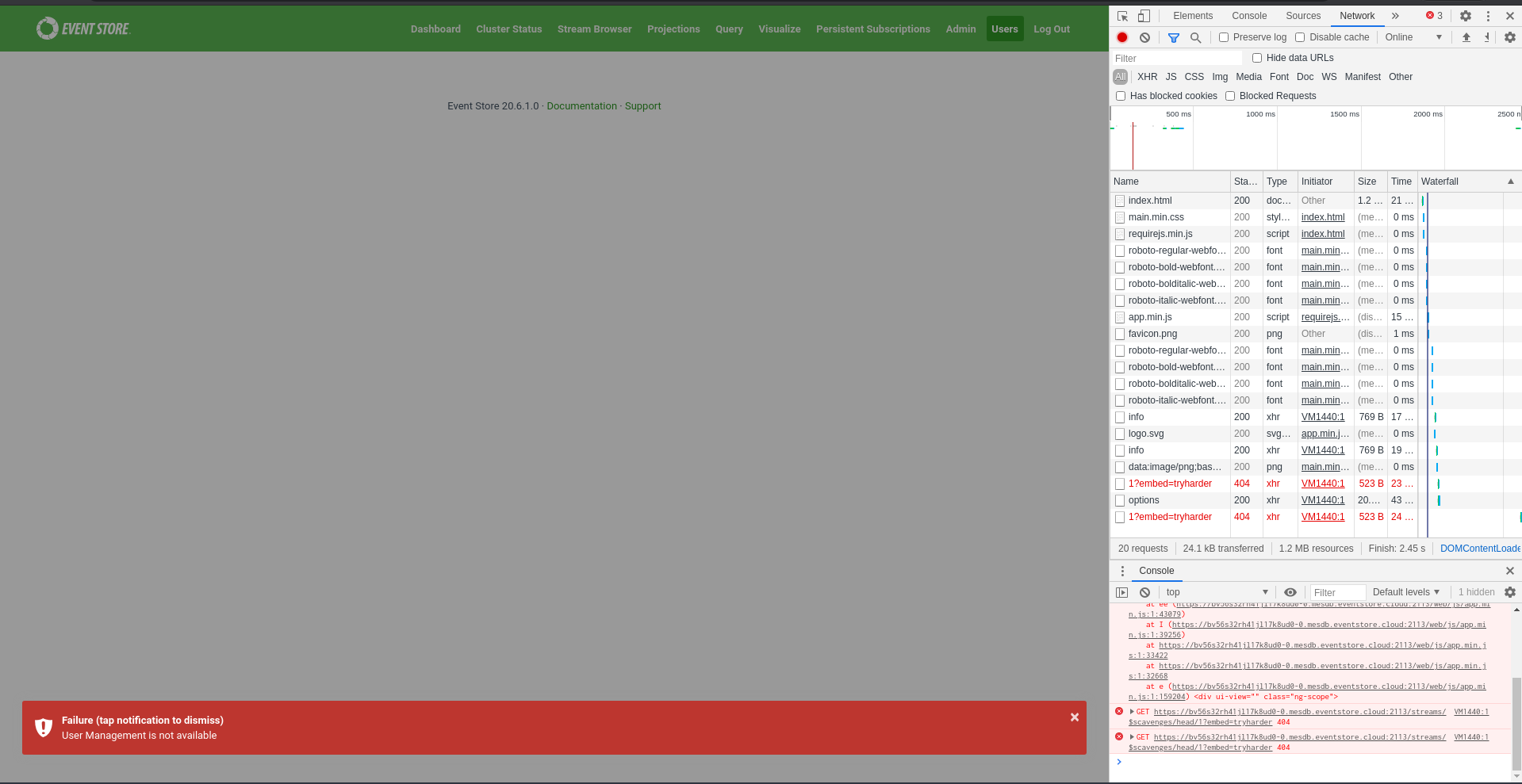Switch to the Elements tab

1193,16
